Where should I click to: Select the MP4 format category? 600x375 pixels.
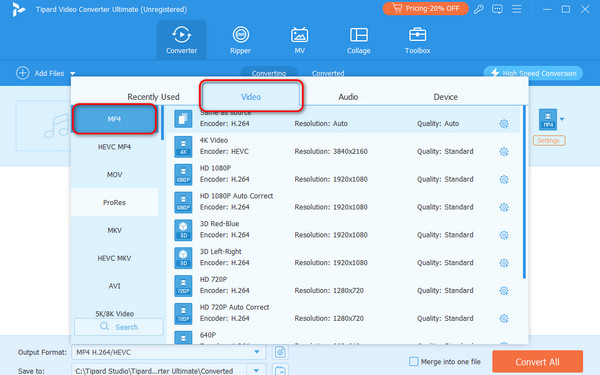pos(114,119)
